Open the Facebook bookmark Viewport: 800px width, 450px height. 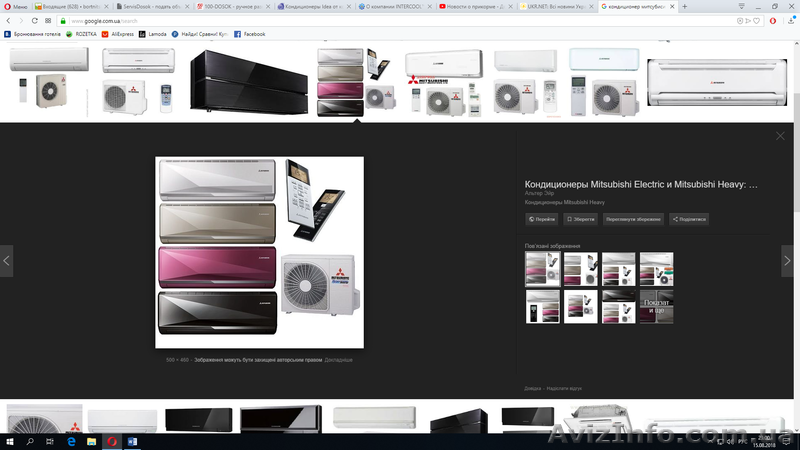(x=250, y=34)
